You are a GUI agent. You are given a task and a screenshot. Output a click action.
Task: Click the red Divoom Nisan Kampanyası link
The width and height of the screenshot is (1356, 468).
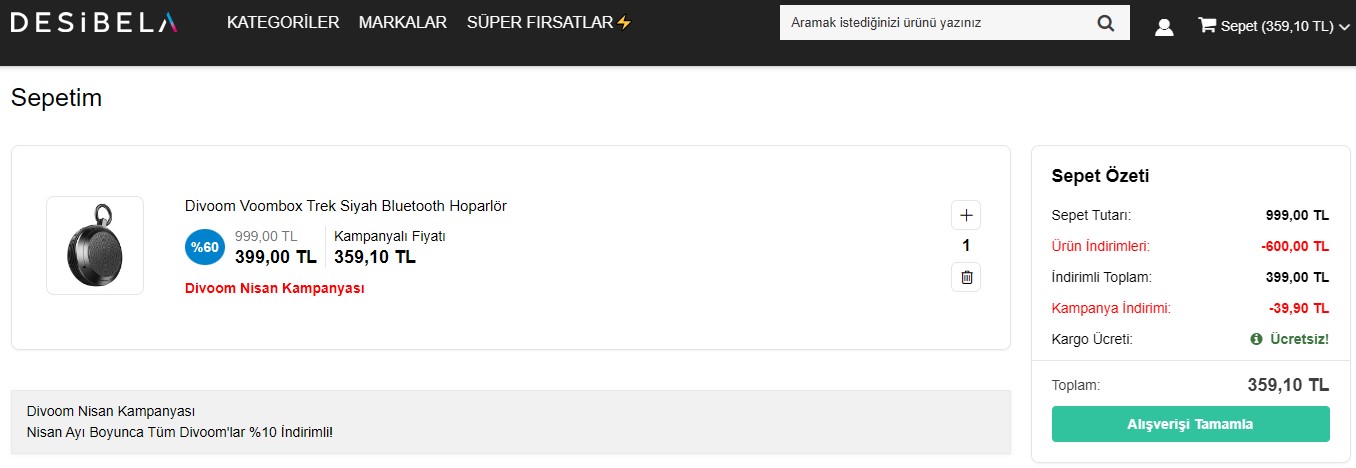click(275, 288)
